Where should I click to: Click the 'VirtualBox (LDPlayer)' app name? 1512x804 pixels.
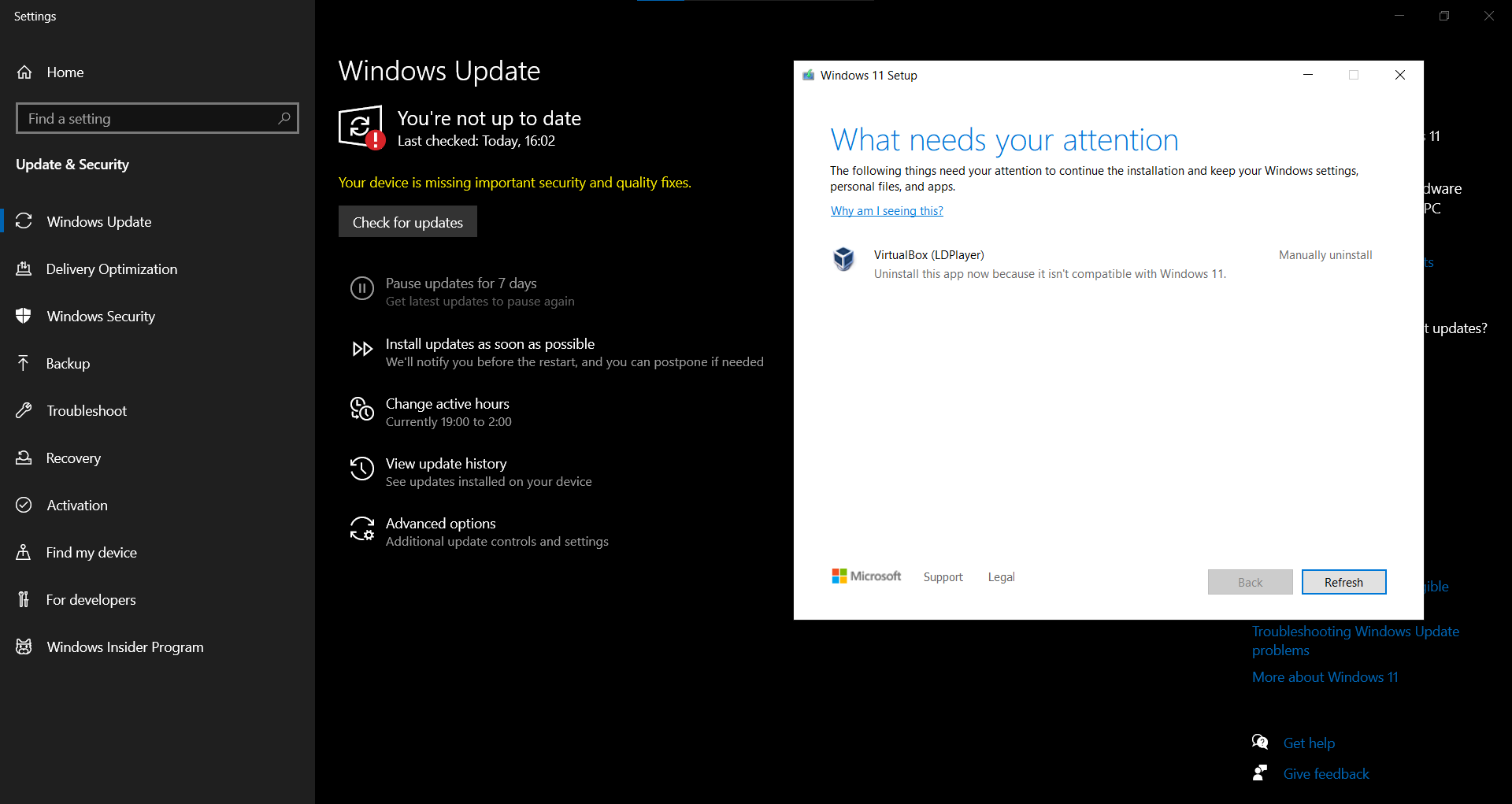click(x=928, y=255)
